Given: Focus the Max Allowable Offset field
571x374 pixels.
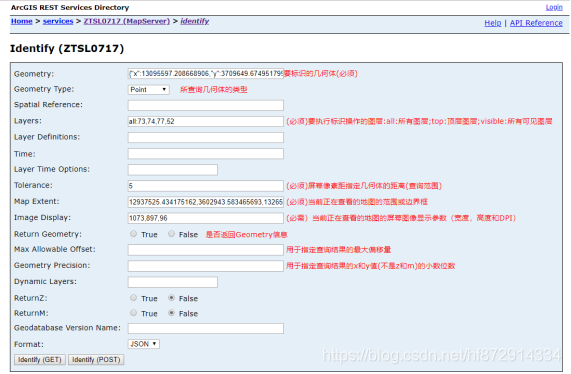Looking at the screenshot, I should pyautogui.click(x=206, y=250).
